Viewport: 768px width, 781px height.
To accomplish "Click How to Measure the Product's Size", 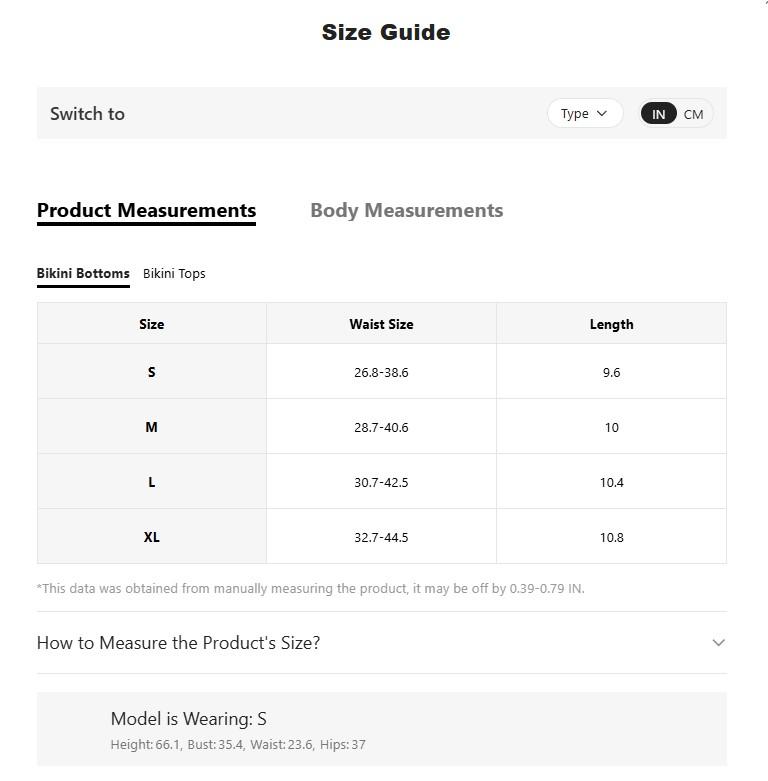I will [x=178, y=642].
